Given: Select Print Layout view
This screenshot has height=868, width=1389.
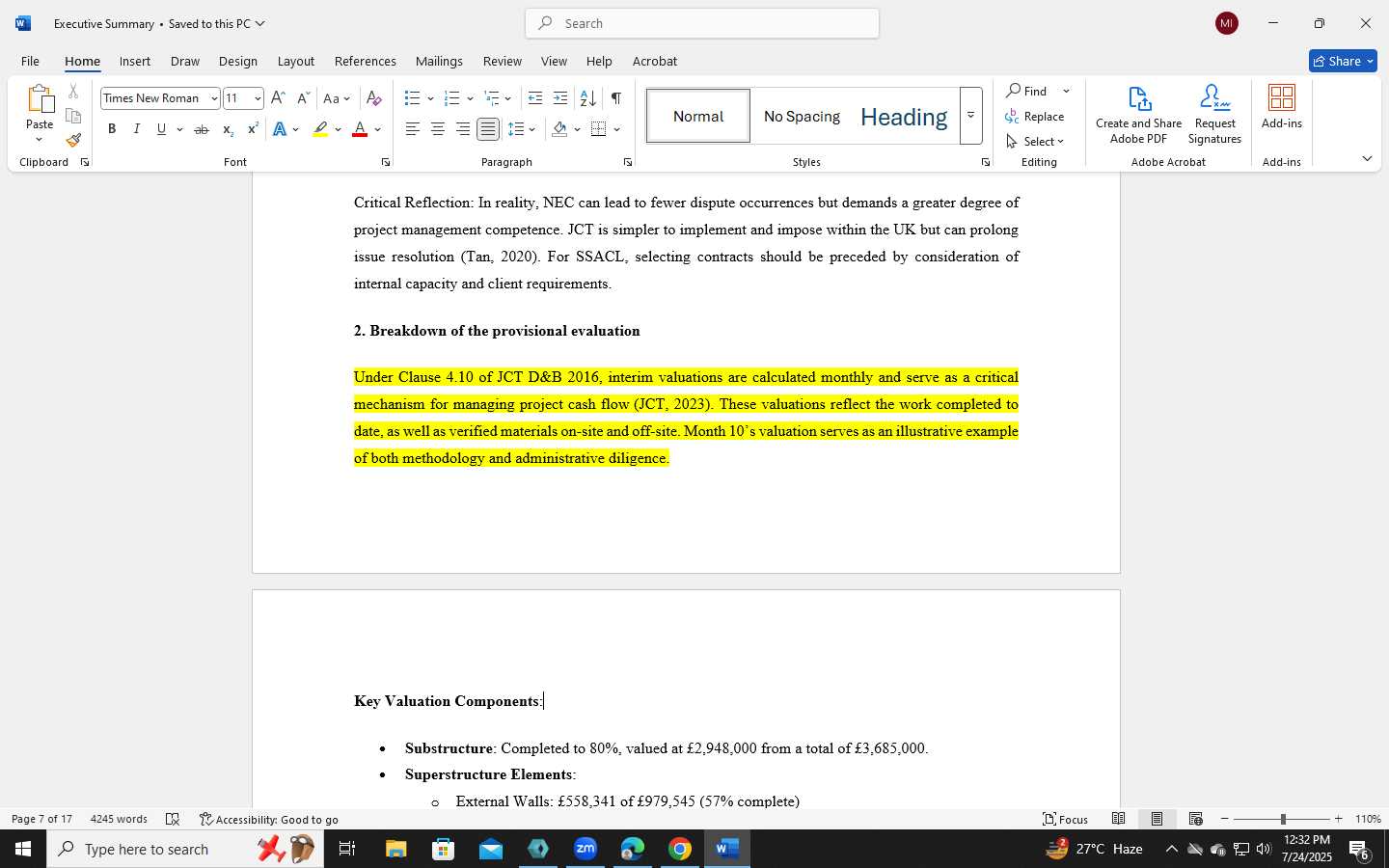Looking at the screenshot, I should [1157, 819].
